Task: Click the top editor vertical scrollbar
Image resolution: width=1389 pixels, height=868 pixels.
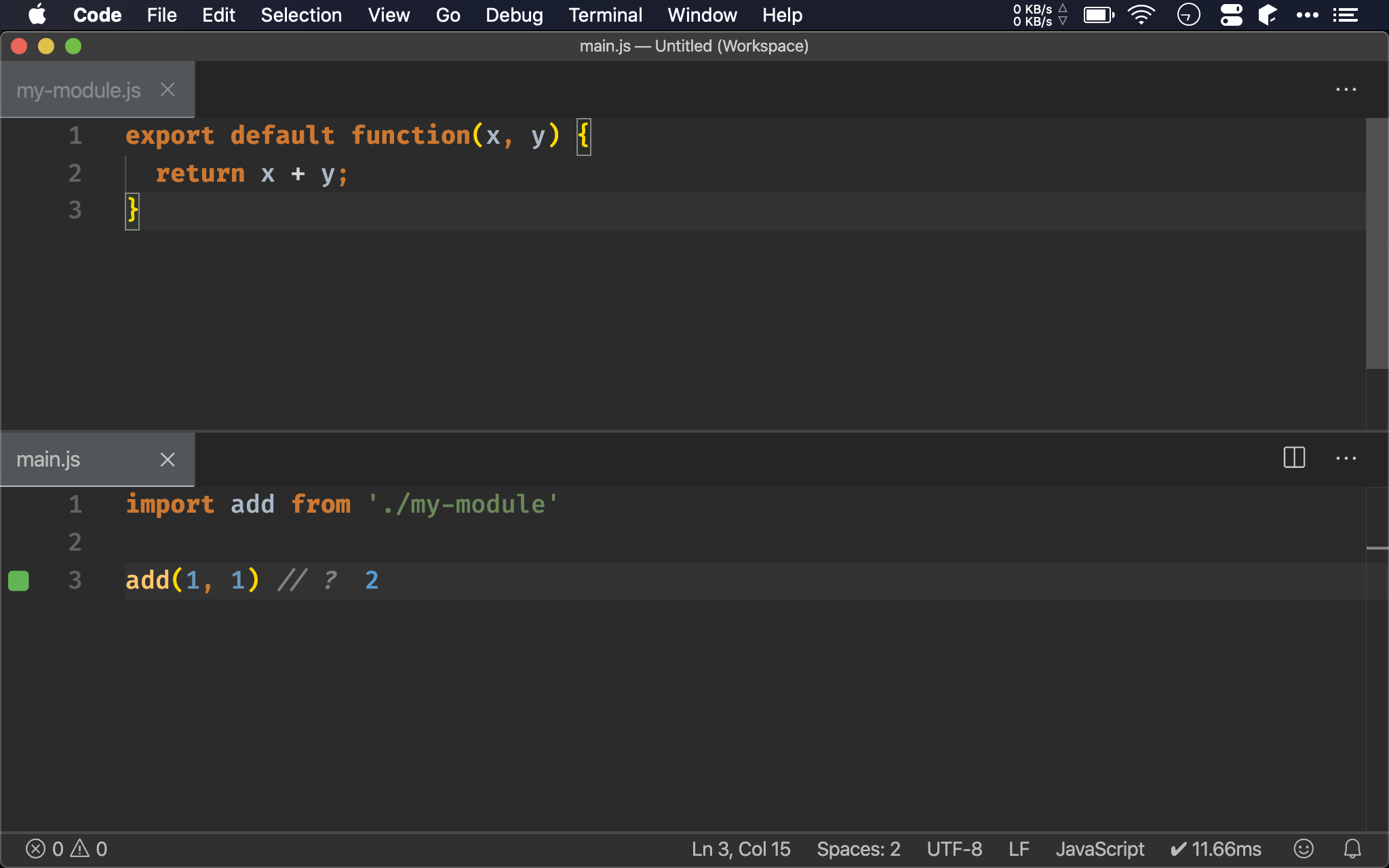Action: 1376,244
